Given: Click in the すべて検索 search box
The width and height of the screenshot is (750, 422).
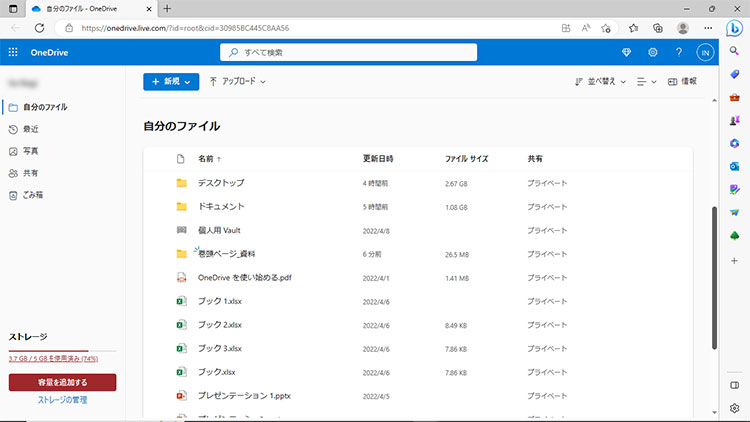Looking at the screenshot, I should coord(348,52).
